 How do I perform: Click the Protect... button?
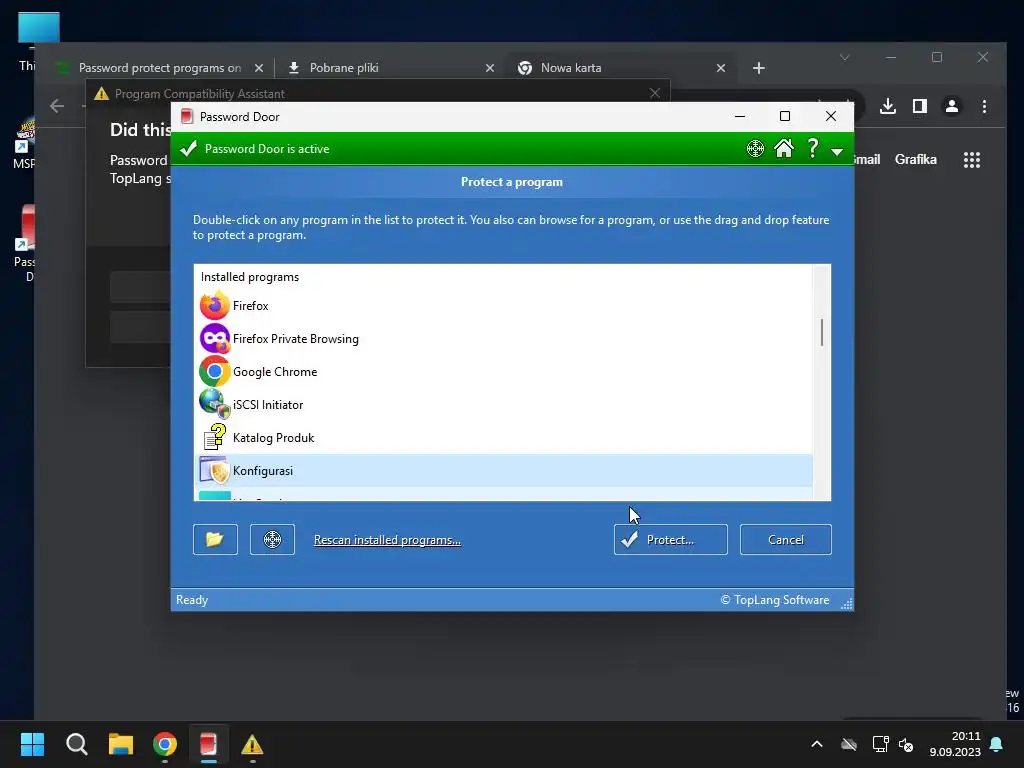coord(670,539)
